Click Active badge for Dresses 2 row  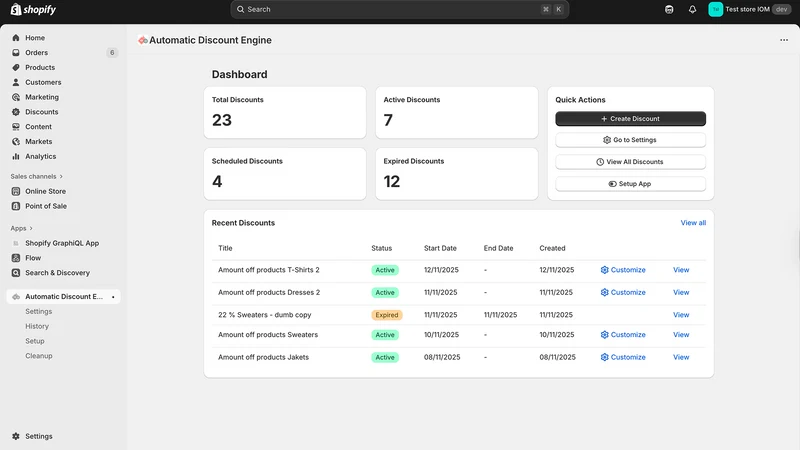point(385,292)
